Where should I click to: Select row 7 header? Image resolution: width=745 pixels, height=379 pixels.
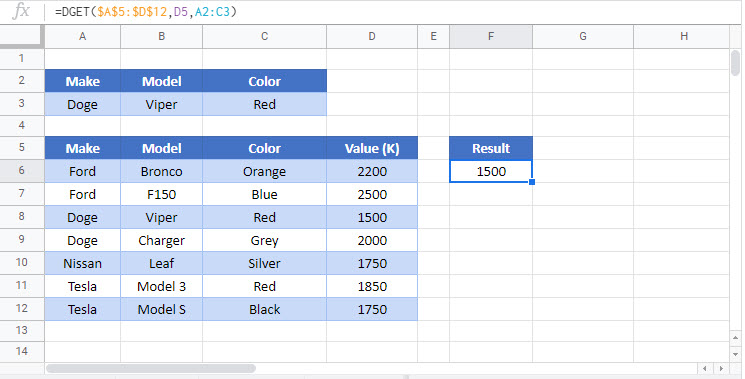22,194
